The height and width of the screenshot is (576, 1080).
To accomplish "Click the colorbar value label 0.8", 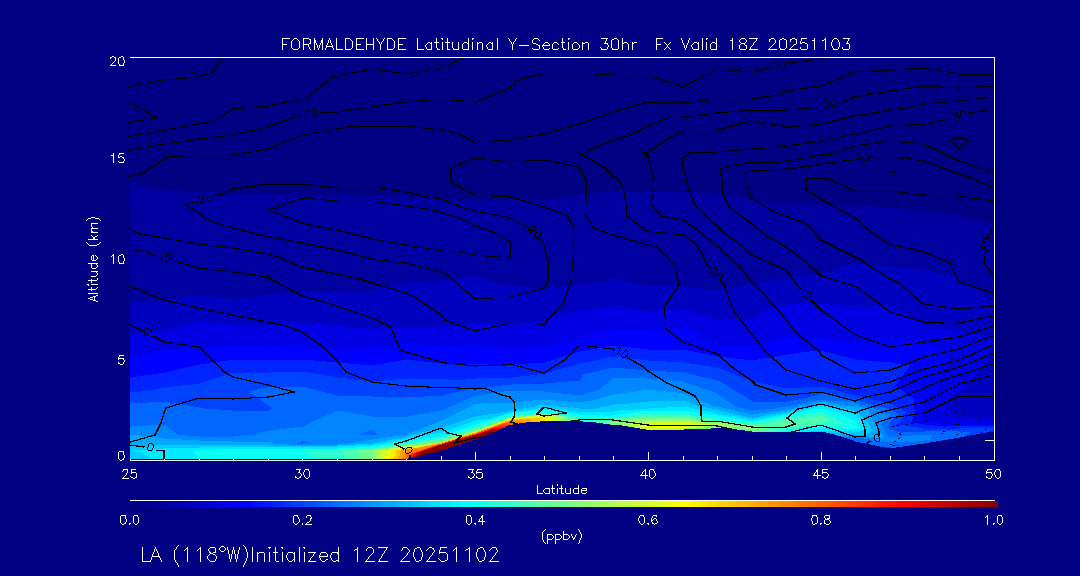I will pos(821,520).
